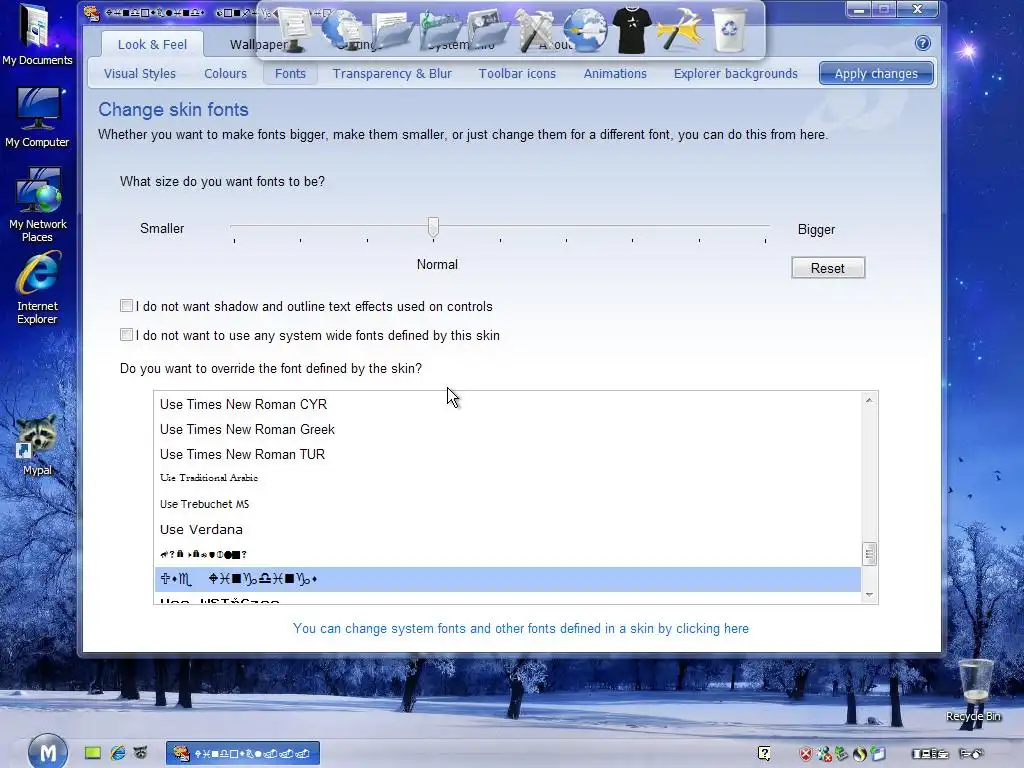Open the control panel tools dock icon
This screenshot has width=1024, height=768.
point(536,30)
